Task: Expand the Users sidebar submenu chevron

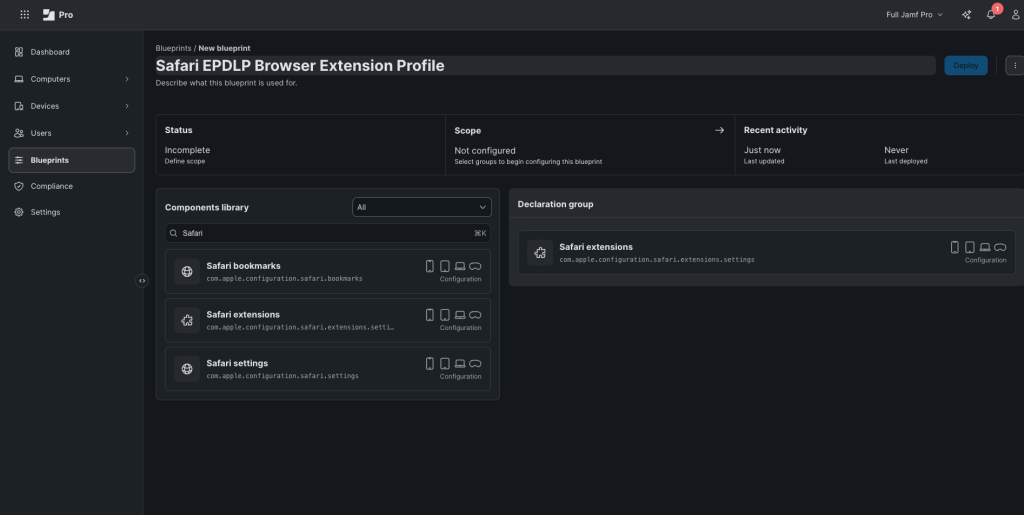Action: click(x=127, y=133)
